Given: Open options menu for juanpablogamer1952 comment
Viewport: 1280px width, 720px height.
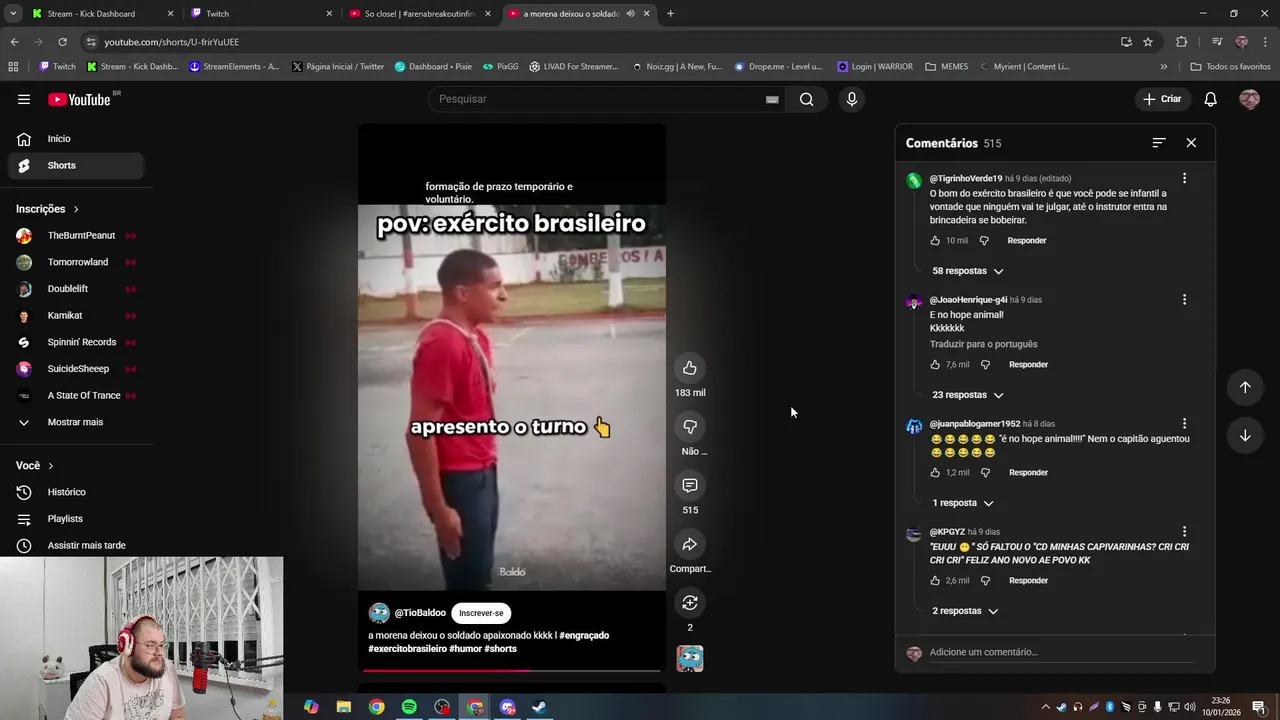Looking at the screenshot, I should pyautogui.click(x=1184, y=423).
